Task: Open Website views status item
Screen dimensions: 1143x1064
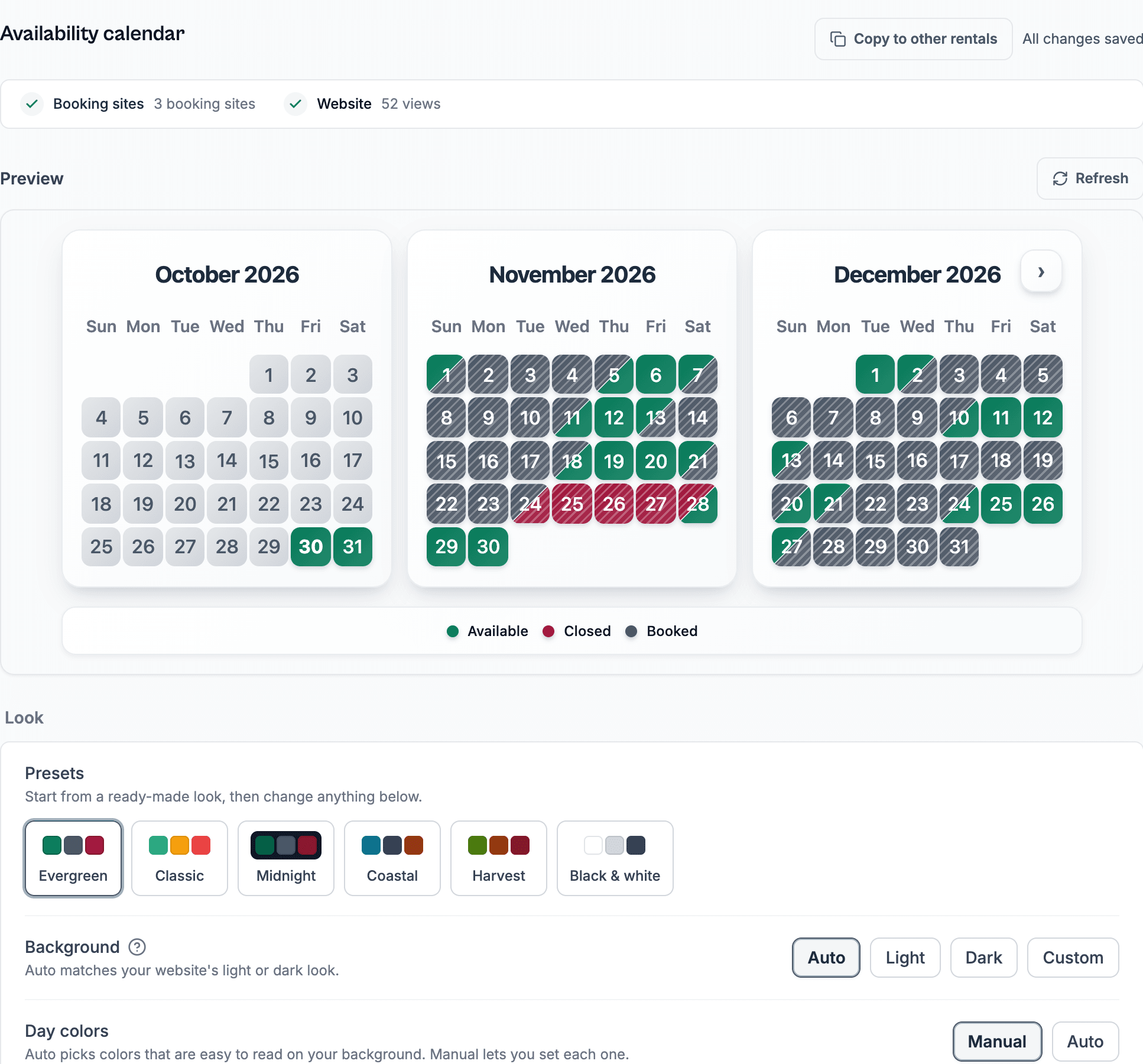Action: click(362, 104)
